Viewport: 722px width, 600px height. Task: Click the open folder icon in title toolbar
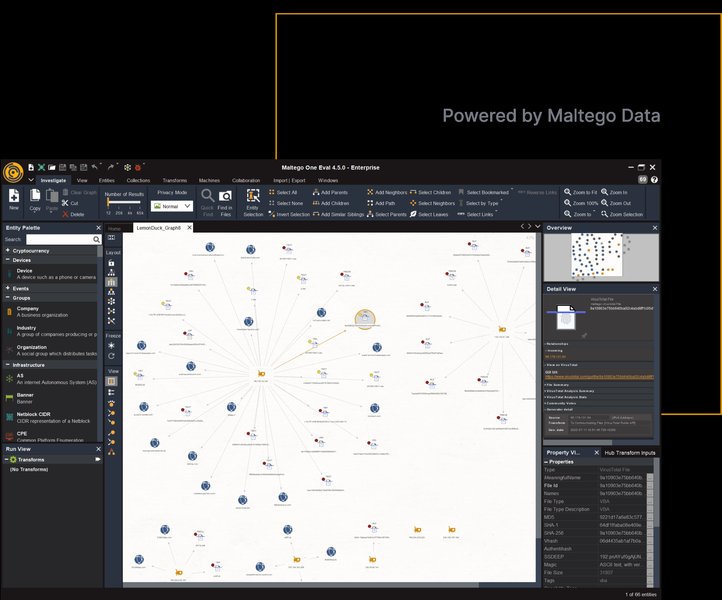coord(52,167)
